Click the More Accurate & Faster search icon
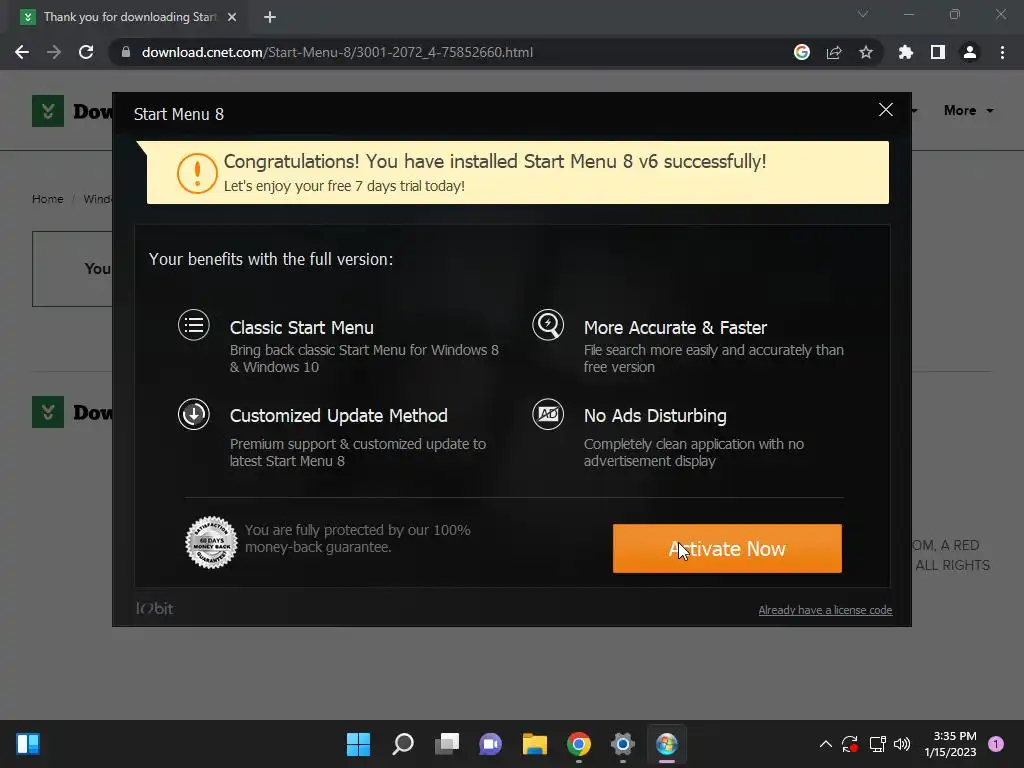The width and height of the screenshot is (1024, 768). [x=548, y=325]
